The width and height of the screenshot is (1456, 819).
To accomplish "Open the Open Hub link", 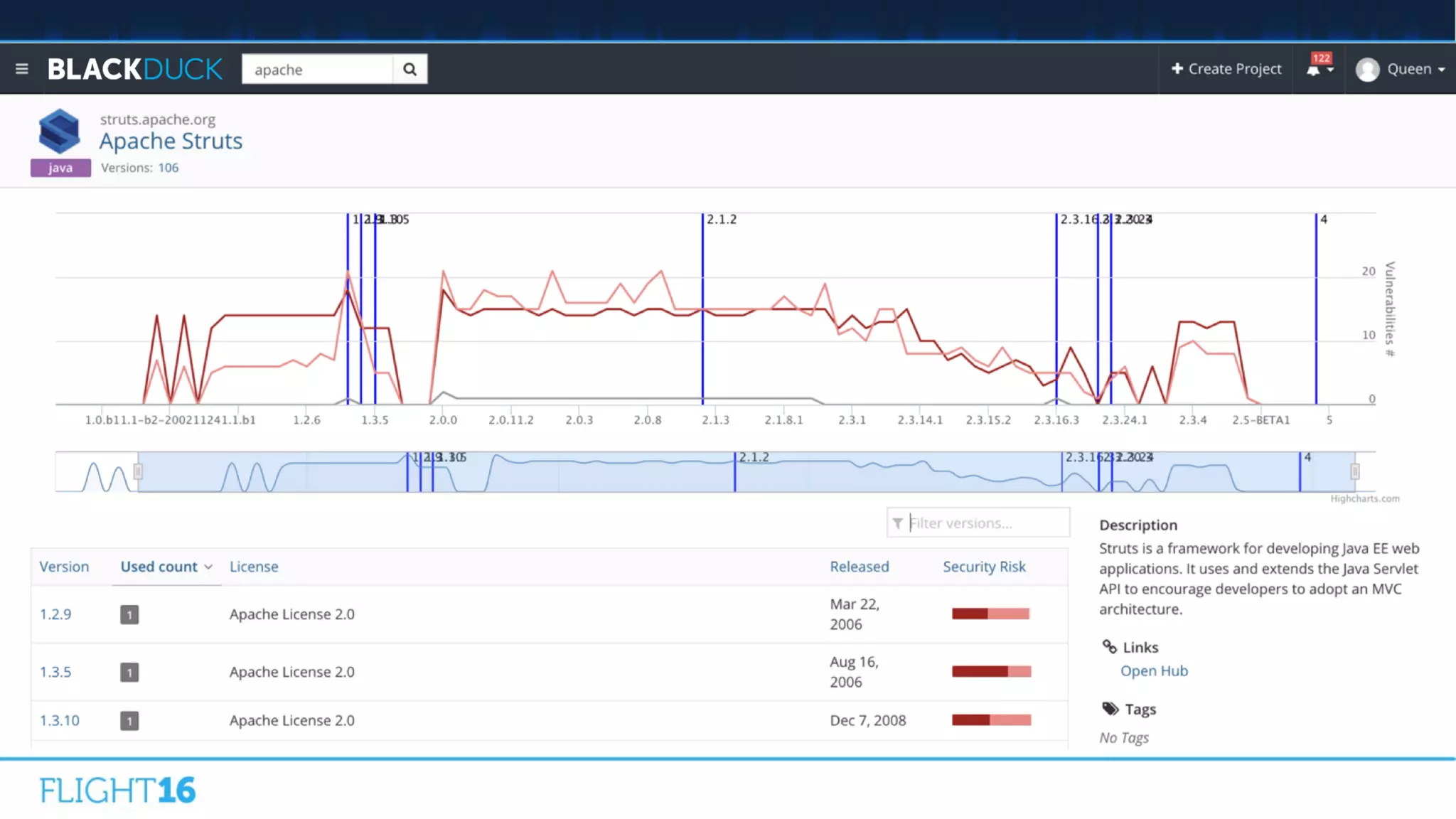I will [x=1154, y=670].
